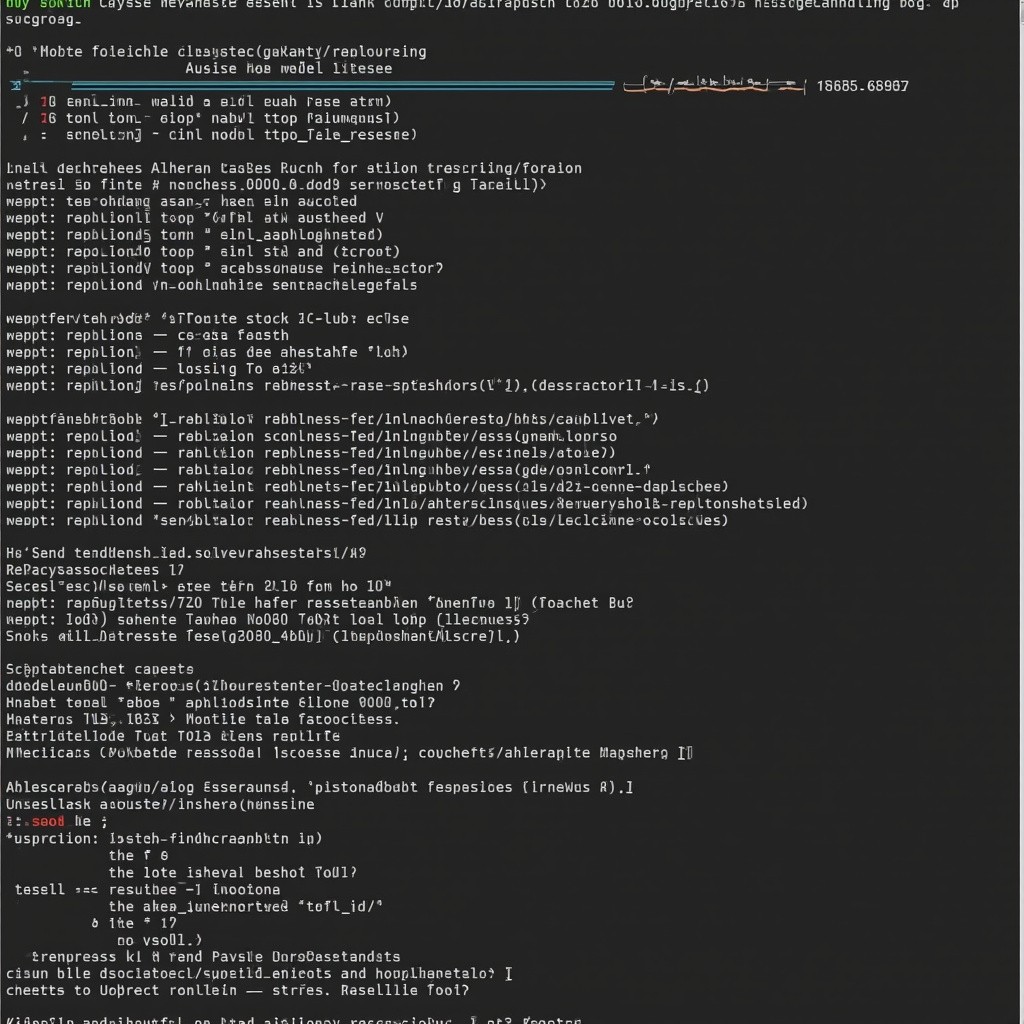Click the blue progress bar near the top
This screenshot has width=1024, height=1024.
pyautogui.click(x=320, y=86)
